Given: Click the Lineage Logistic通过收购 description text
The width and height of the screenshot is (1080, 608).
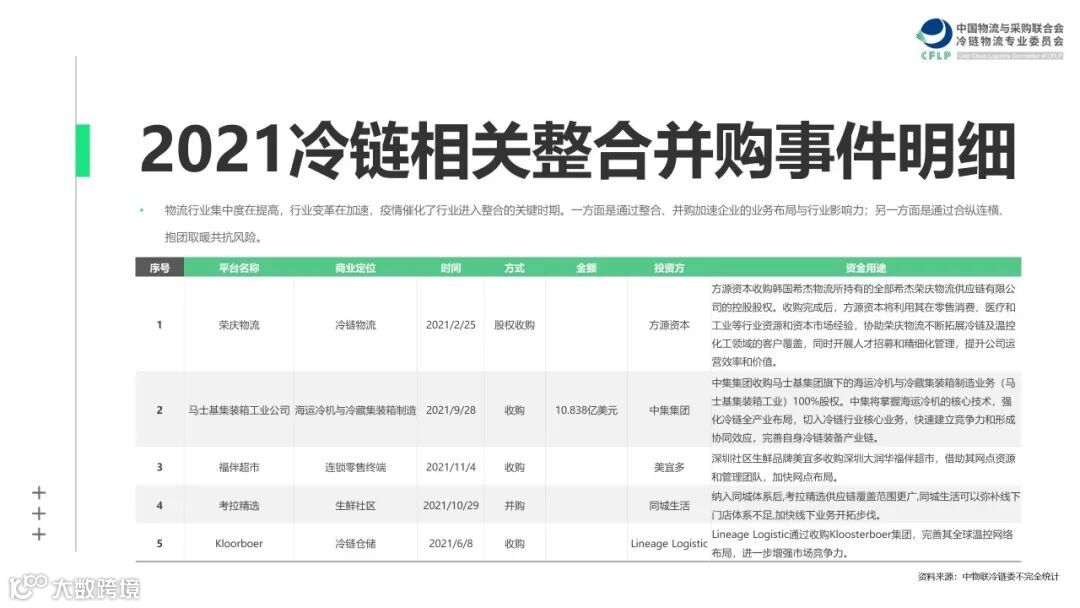Looking at the screenshot, I should pyautogui.click(x=862, y=543).
